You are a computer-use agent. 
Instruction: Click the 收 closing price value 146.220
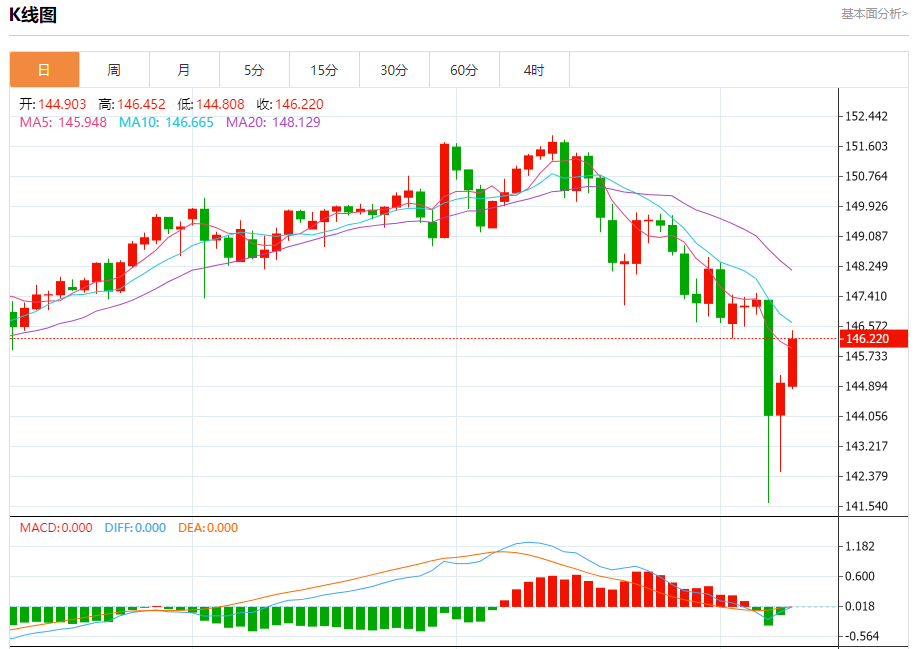[299, 104]
